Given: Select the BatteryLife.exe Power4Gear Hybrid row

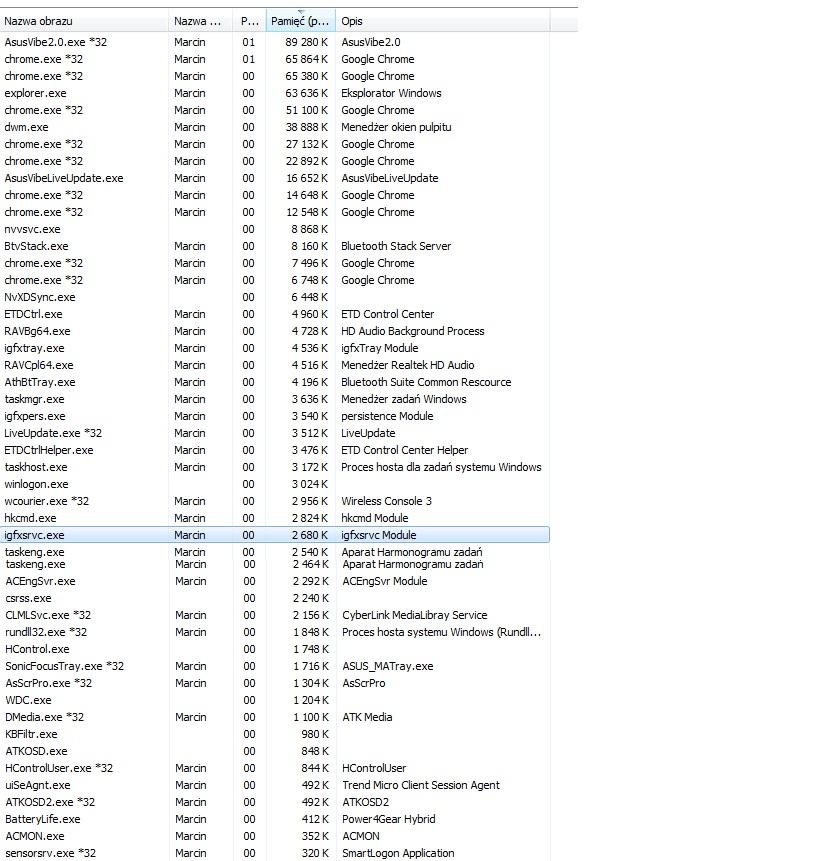Looking at the screenshot, I should tap(274, 820).
